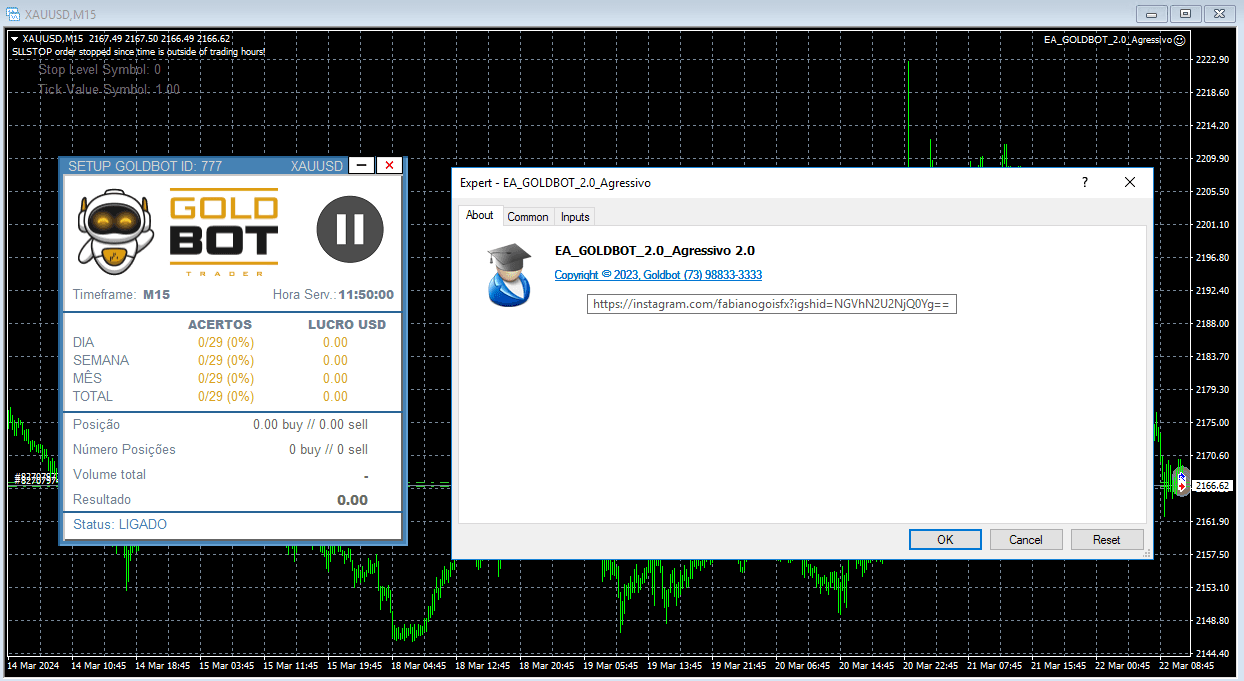
Task: Click the 2222.90 price on the scale
Action: click(1212, 60)
